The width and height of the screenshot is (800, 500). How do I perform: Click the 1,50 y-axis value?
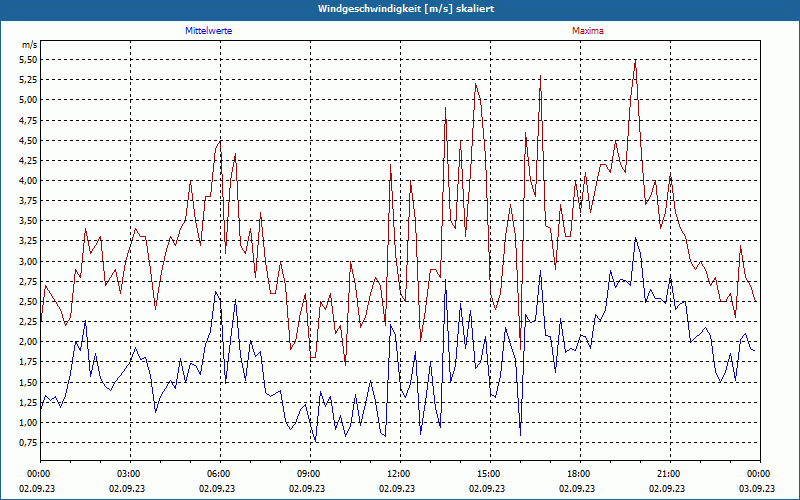tap(30, 382)
